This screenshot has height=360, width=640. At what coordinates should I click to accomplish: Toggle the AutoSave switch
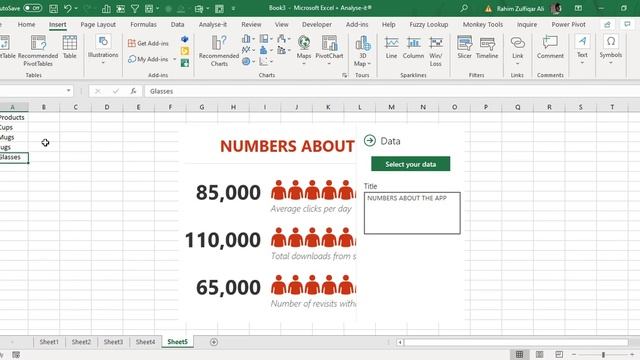(x=32, y=8)
